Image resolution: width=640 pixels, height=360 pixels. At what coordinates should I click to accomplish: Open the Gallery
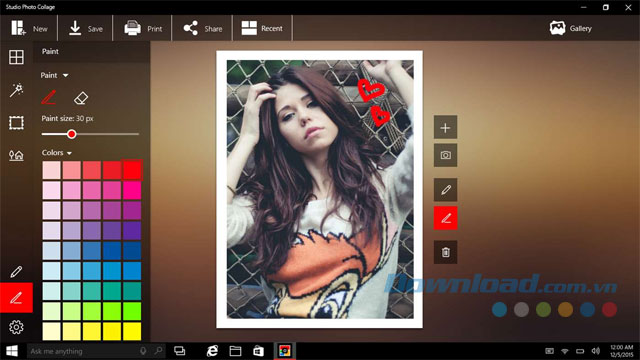(x=571, y=28)
